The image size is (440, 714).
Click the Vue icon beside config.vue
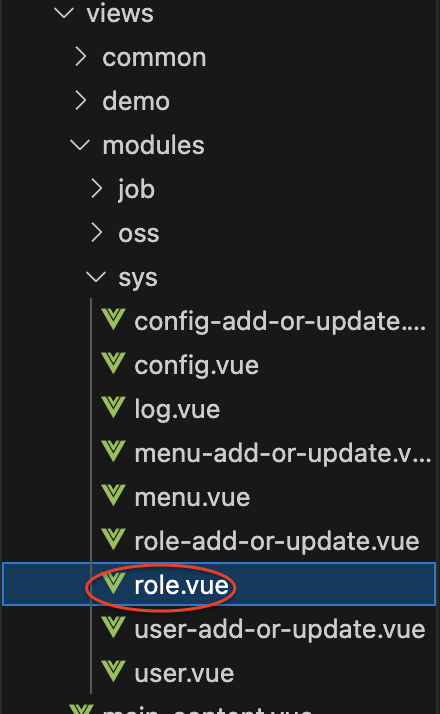[x=113, y=363]
